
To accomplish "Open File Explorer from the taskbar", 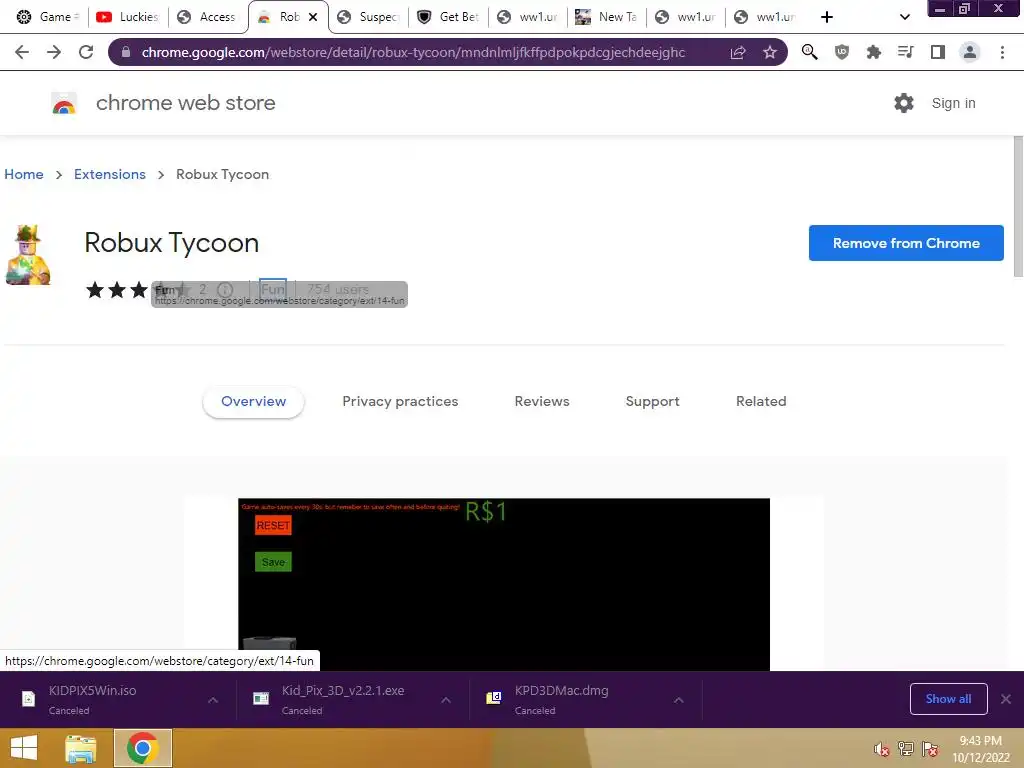I will click(x=81, y=748).
